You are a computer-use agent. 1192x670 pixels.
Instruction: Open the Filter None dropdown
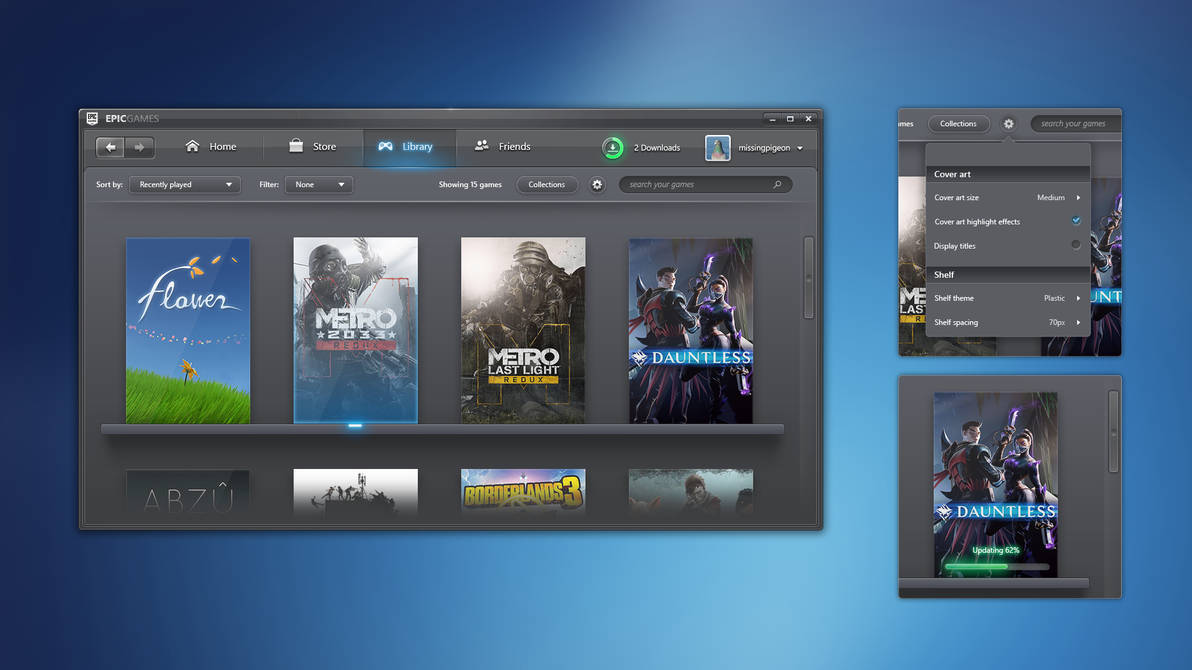pyautogui.click(x=319, y=185)
